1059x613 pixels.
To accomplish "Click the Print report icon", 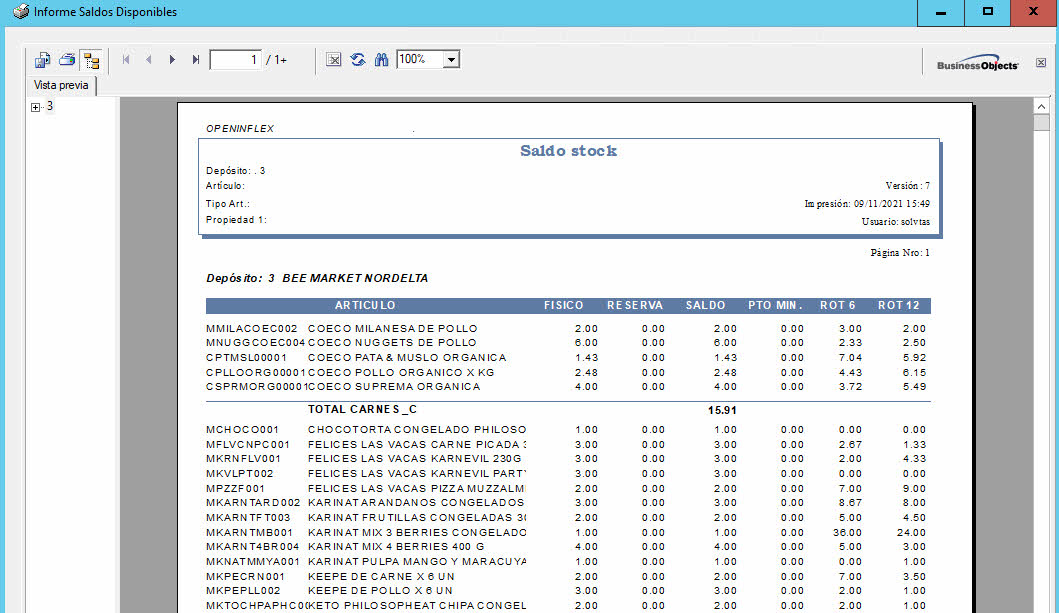I will click(x=66, y=60).
